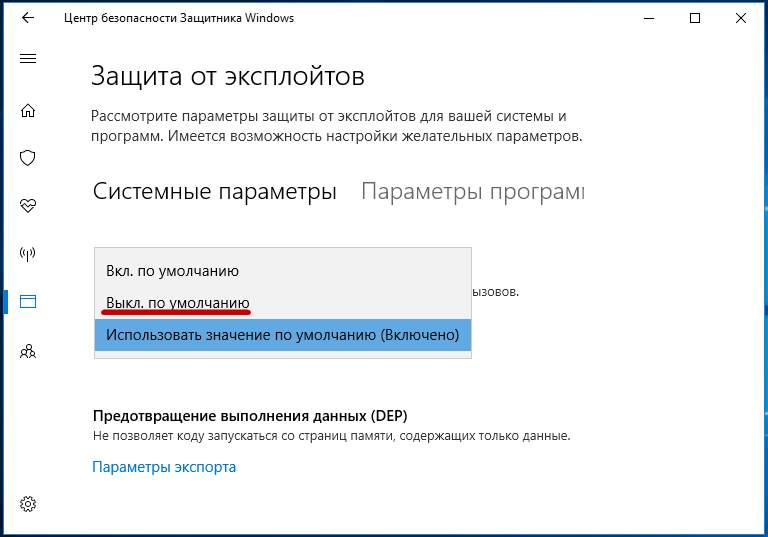Minimize the Windows Defender window
Viewport: 768px width, 537px height.
coord(649,18)
